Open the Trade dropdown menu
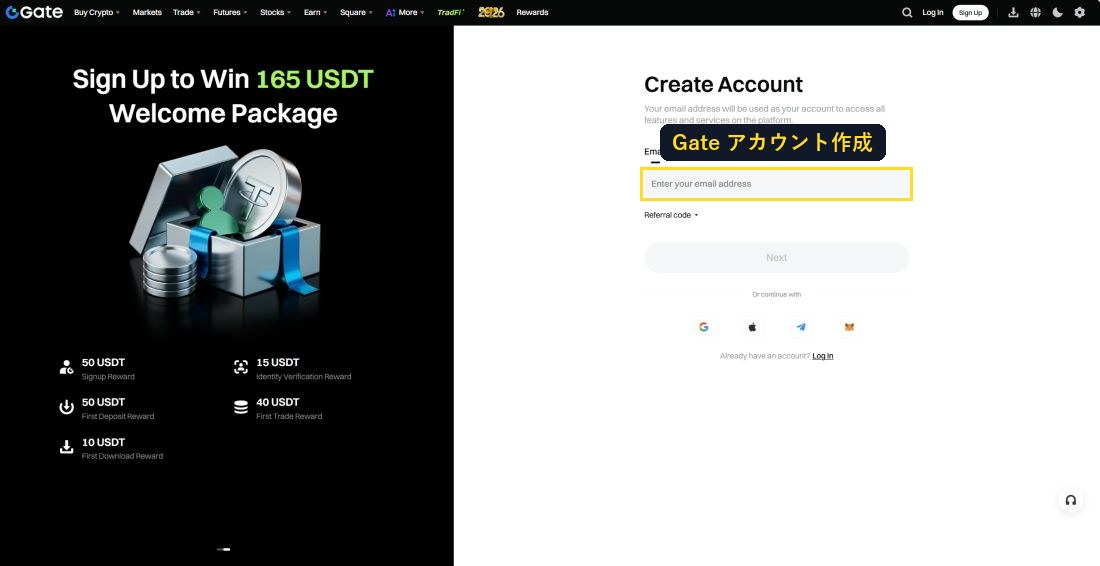The width and height of the screenshot is (1100, 566). coord(187,13)
